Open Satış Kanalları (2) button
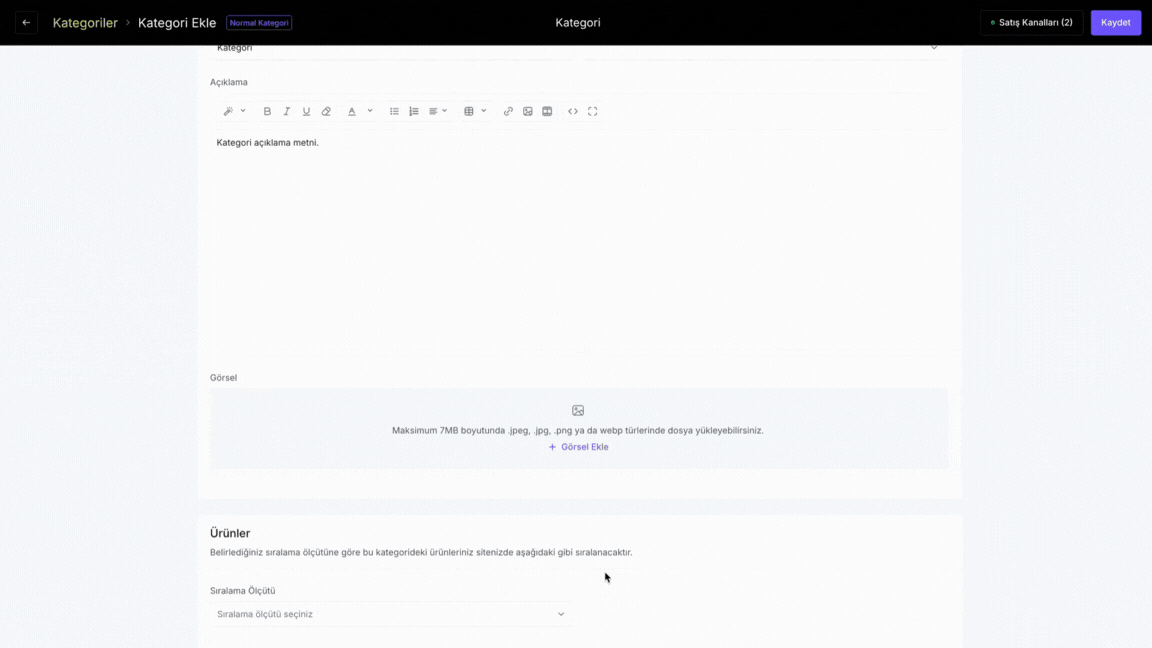This screenshot has height=648, width=1152. point(1032,23)
